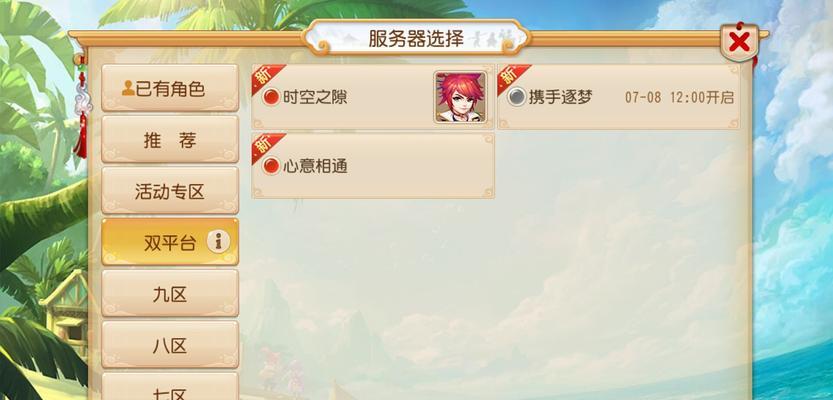Open the 活动专区 tab

[x=170, y=191]
